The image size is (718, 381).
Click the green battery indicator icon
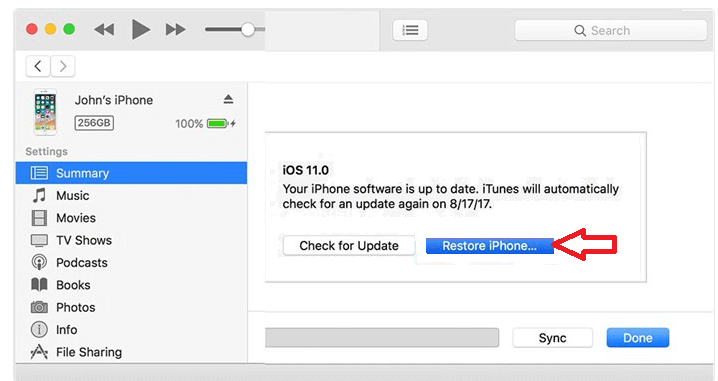pos(218,124)
